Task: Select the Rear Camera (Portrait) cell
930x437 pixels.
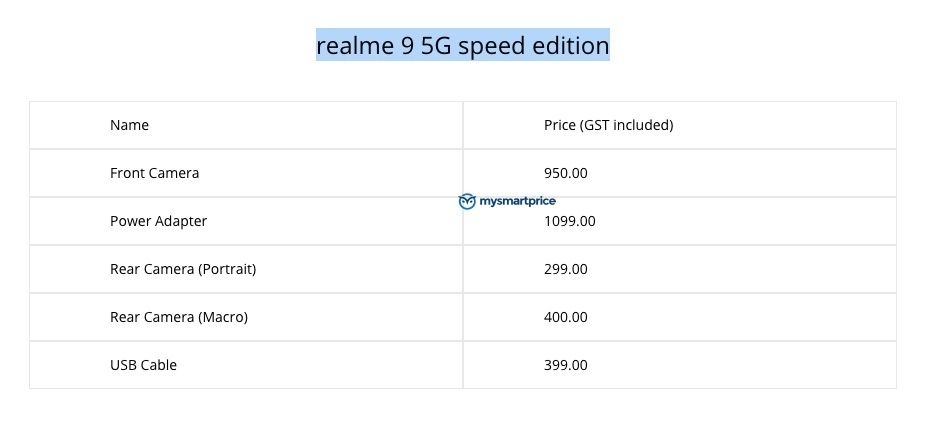Action: tap(246, 269)
